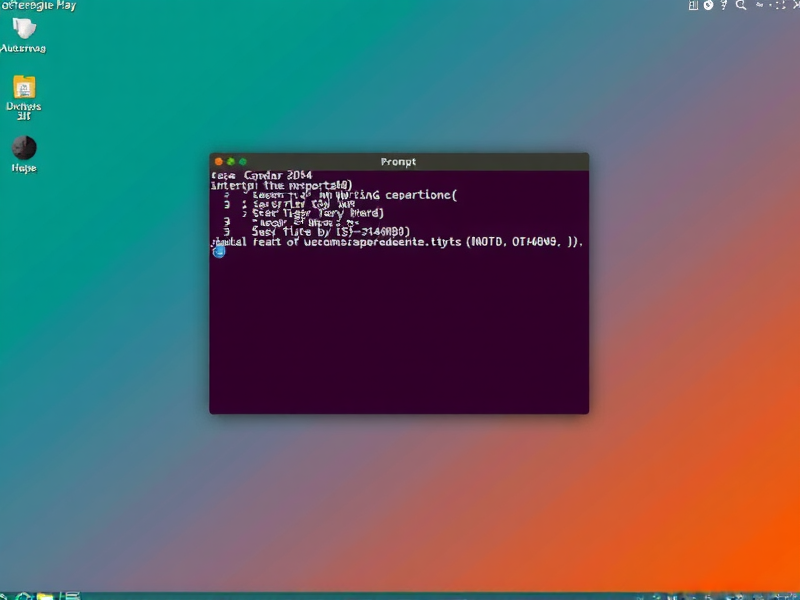Open the folder icon in bottom taskbar

[x=44, y=596]
